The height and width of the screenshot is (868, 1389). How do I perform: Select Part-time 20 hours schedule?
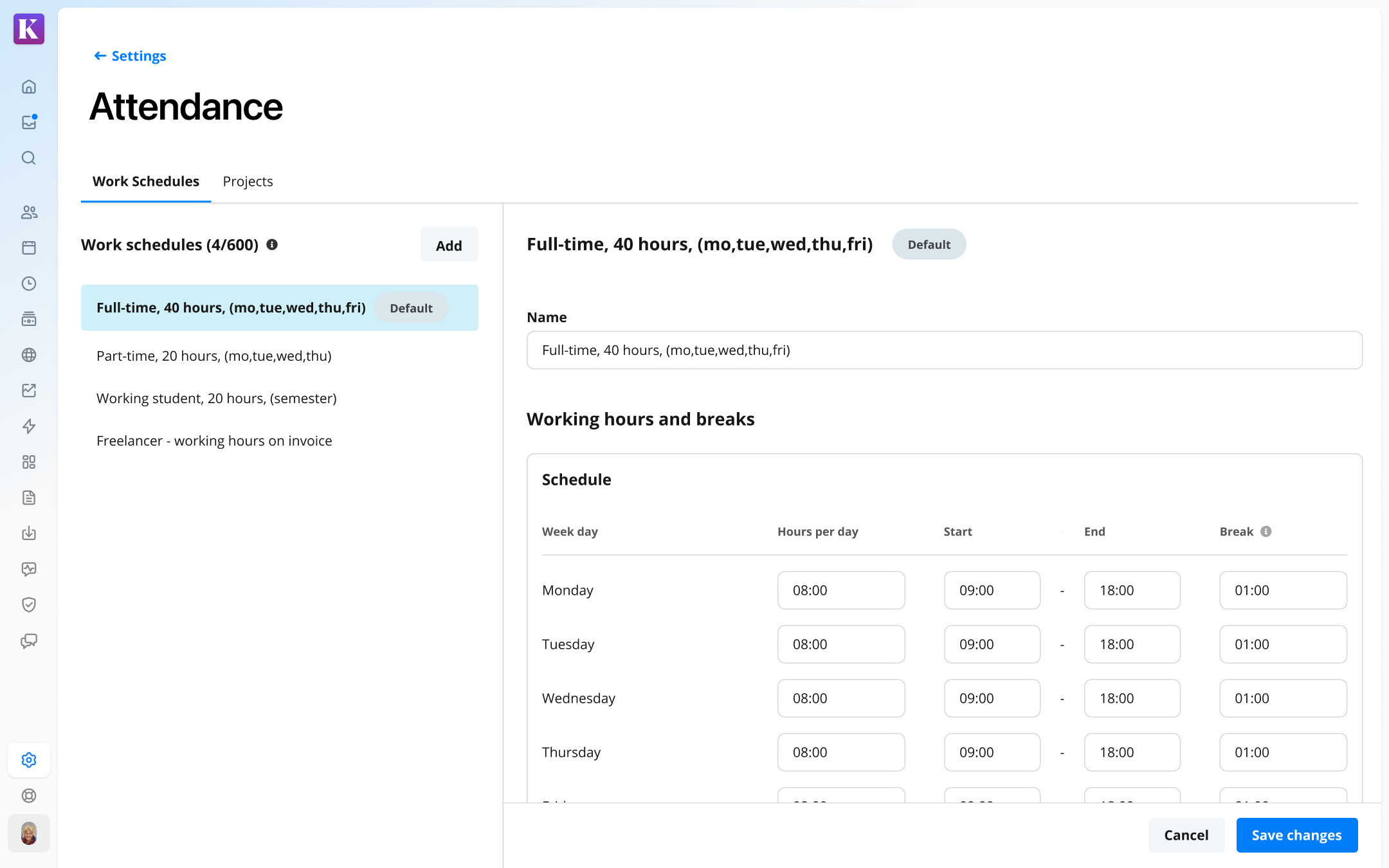pyautogui.click(x=214, y=356)
